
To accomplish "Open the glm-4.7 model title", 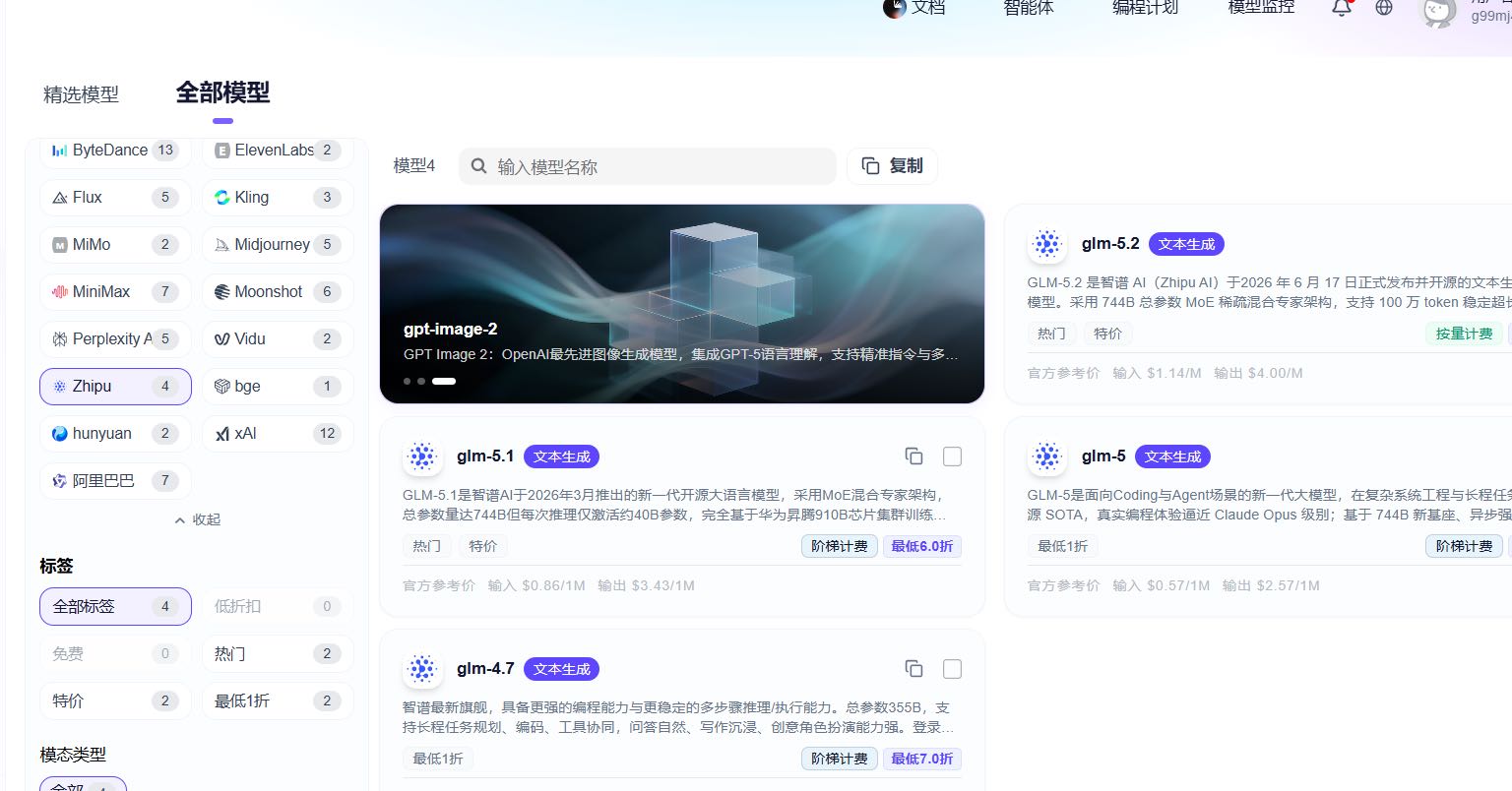I will pyautogui.click(x=485, y=669).
